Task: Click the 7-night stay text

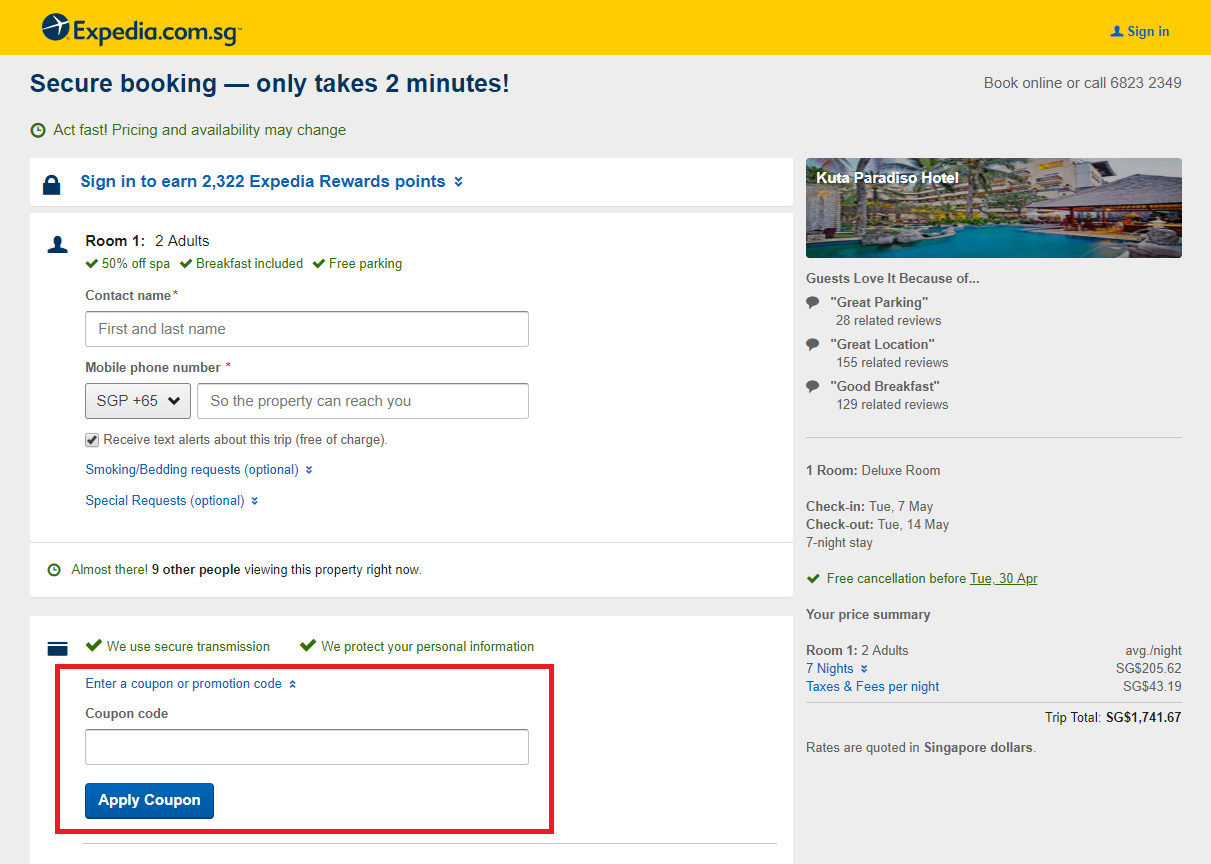Action: pos(839,543)
